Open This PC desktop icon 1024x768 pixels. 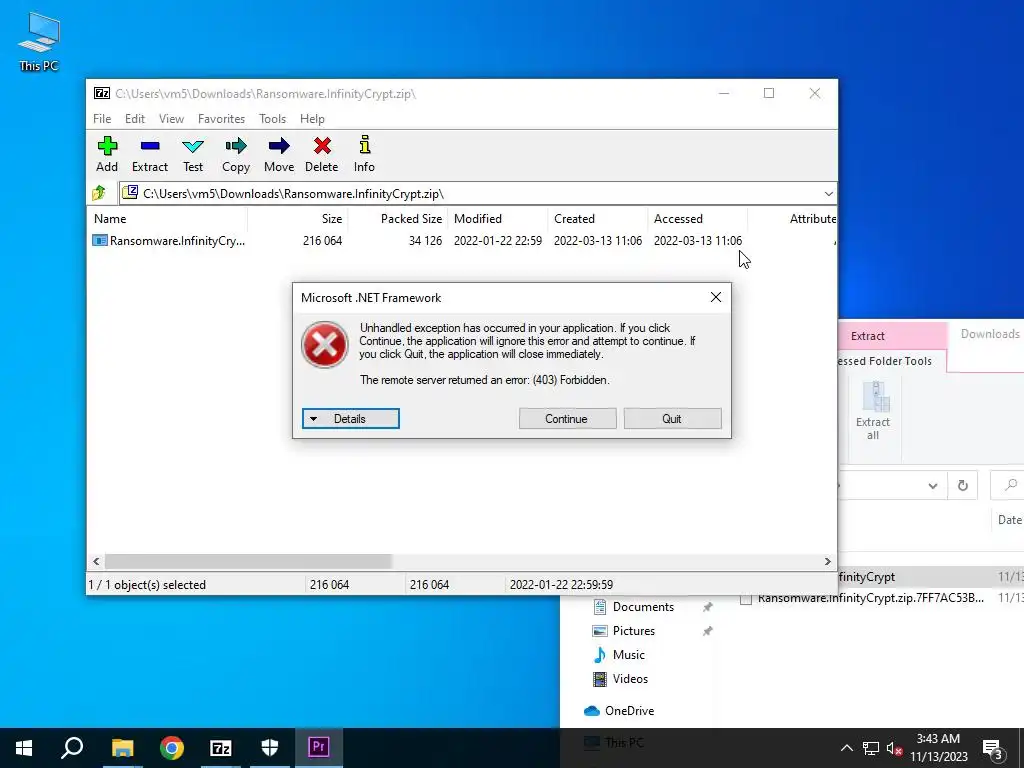pos(39,41)
